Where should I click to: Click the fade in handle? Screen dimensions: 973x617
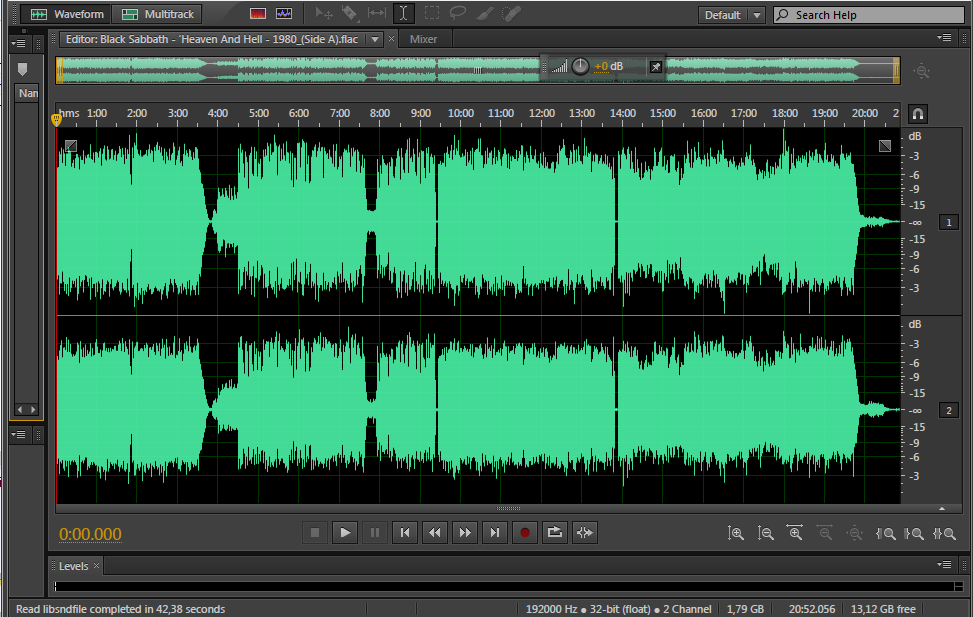[71, 146]
